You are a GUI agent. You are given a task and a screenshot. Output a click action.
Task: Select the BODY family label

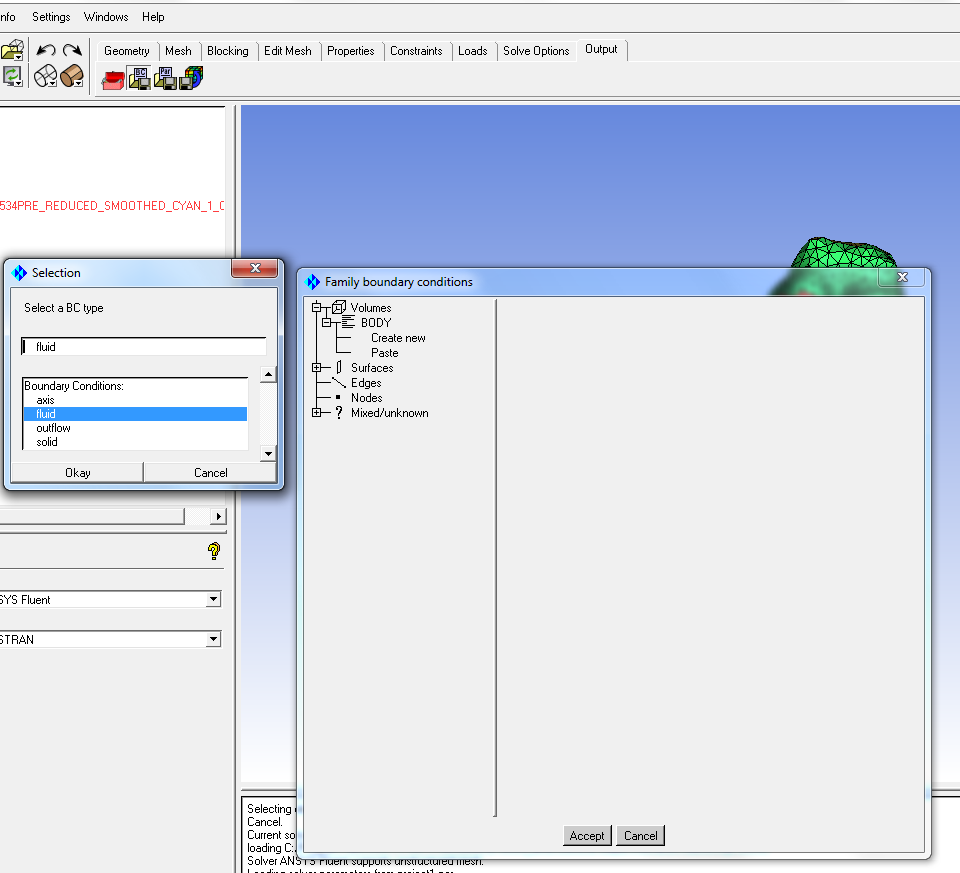click(376, 323)
